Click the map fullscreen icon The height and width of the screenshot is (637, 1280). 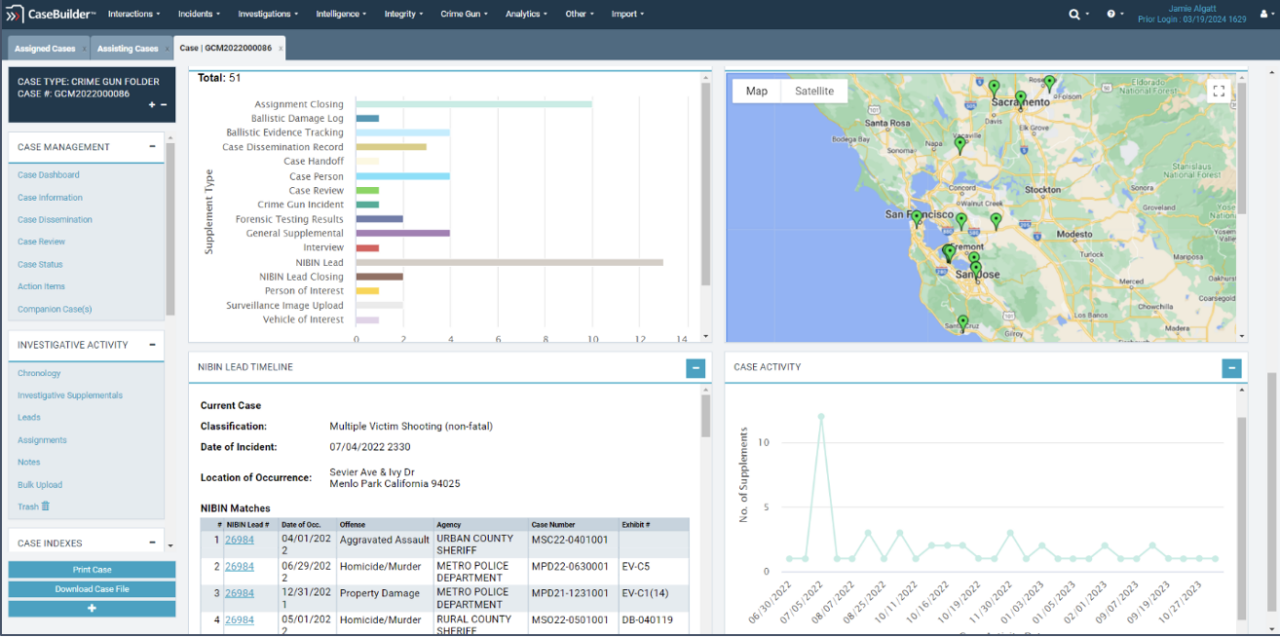coord(1217,91)
